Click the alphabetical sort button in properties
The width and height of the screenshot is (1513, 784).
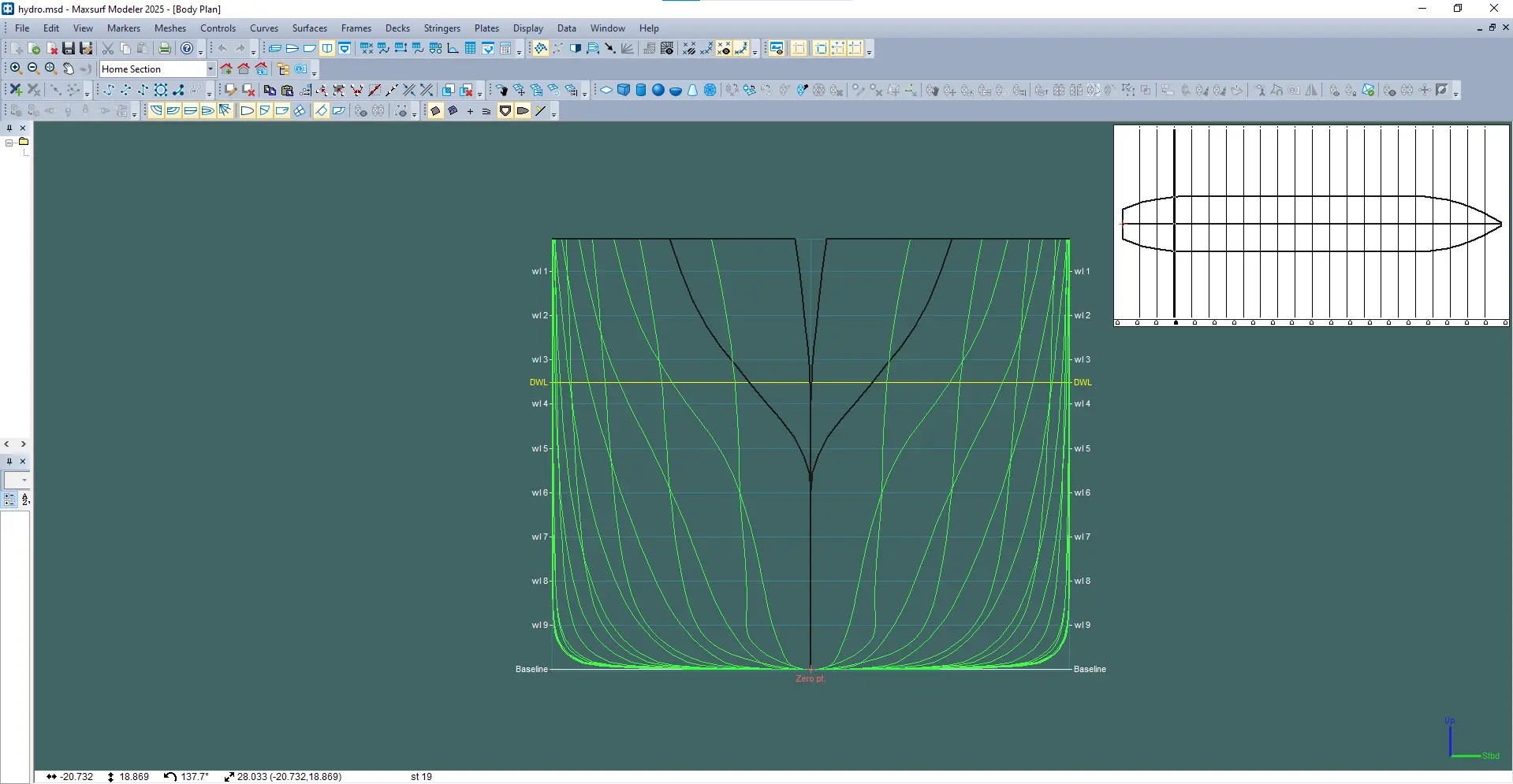(x=25, y=500)
